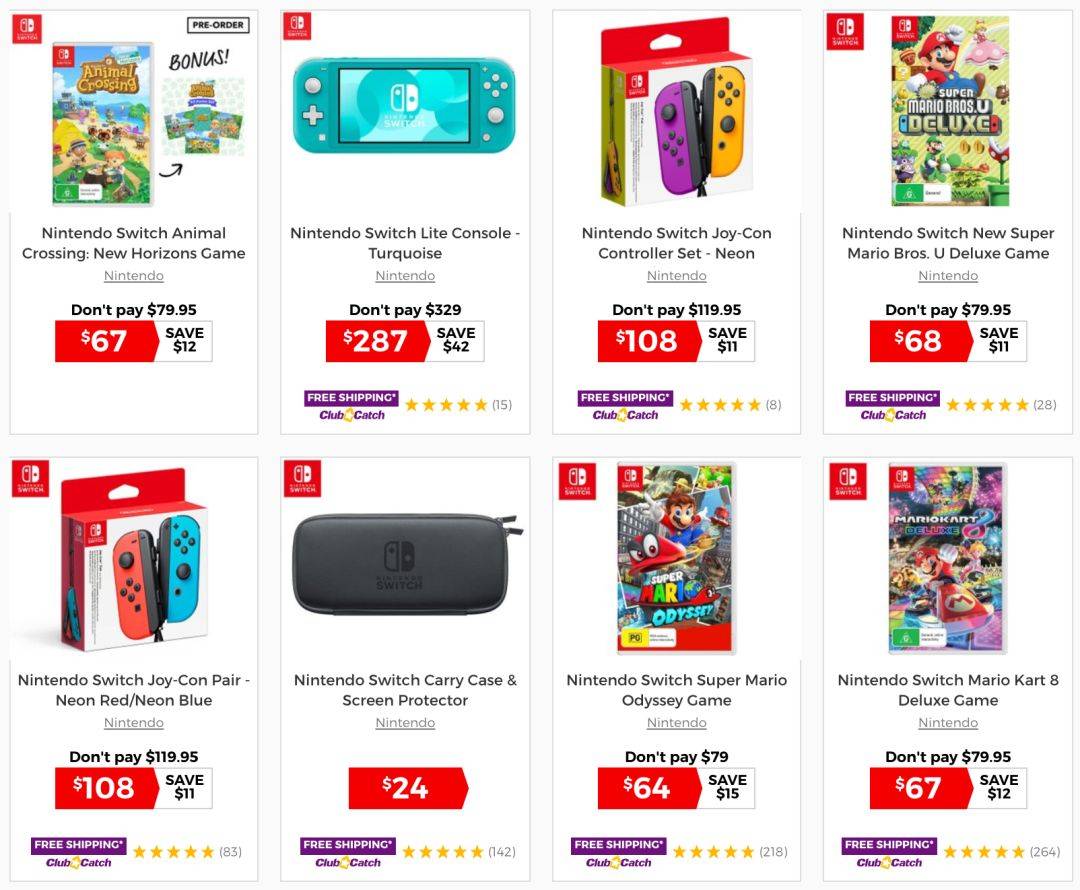Click the review count (264) for Mario Kart
The width and height of the screenshot is (1080, 890).
[x=1045, y=852]
